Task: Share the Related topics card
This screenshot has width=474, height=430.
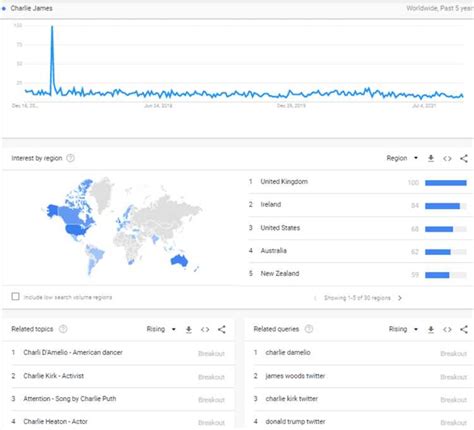Action: pos(222,330)
